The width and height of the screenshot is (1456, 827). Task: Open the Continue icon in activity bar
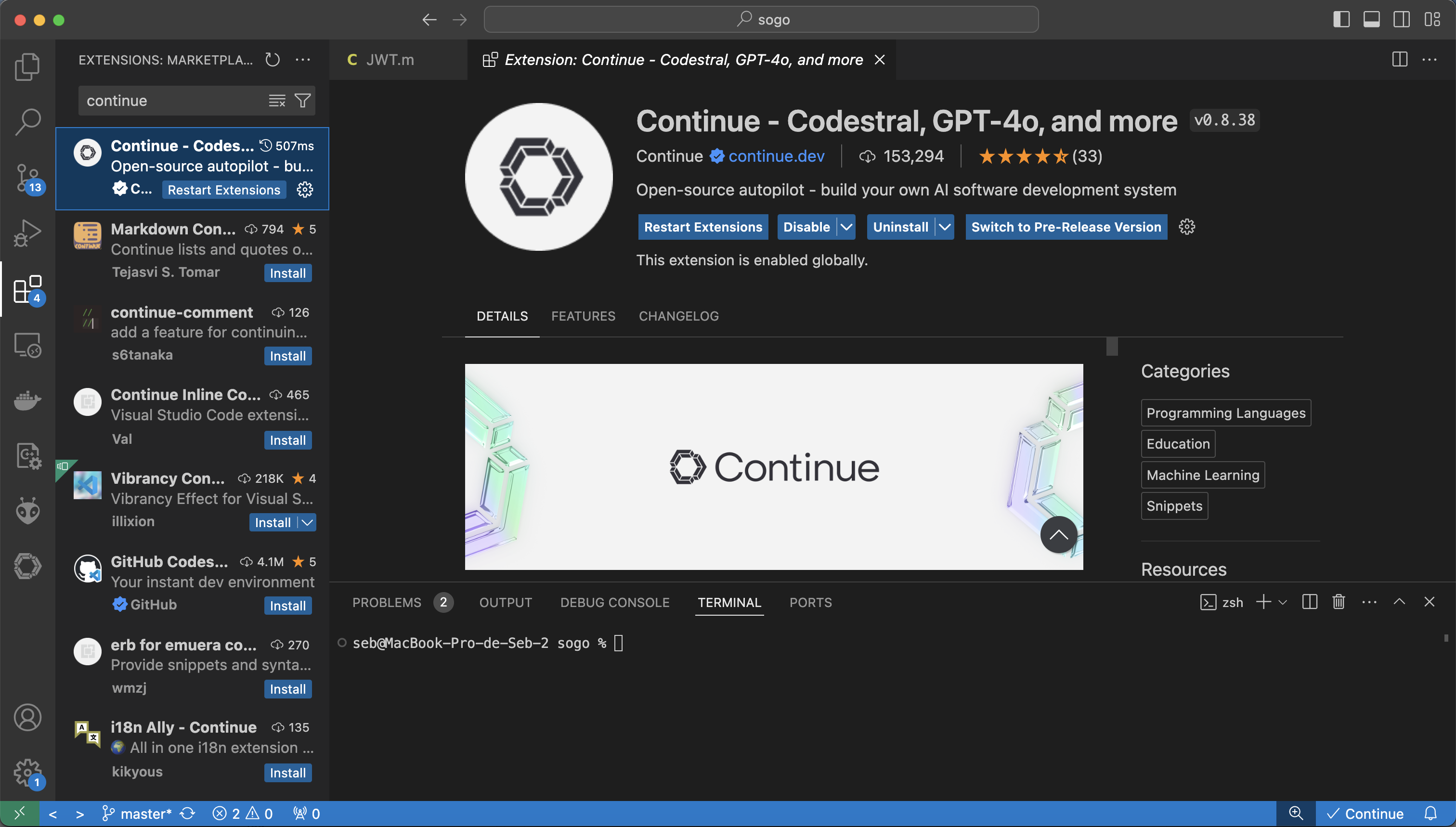[x=27, y=566]
